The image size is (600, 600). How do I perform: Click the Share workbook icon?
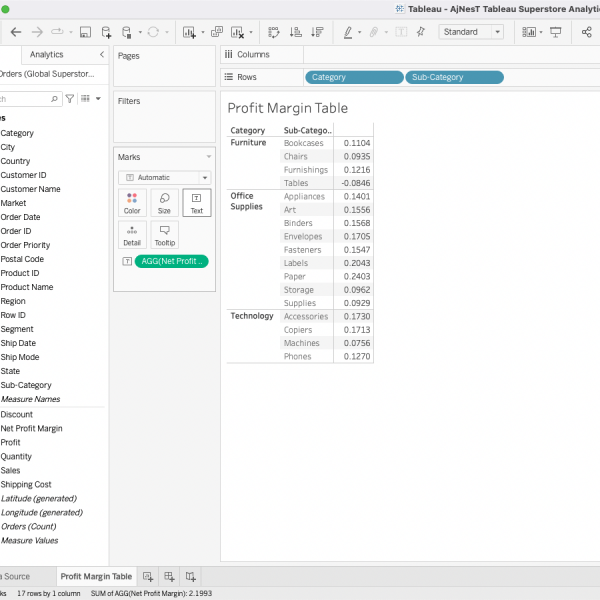(586, 32)
